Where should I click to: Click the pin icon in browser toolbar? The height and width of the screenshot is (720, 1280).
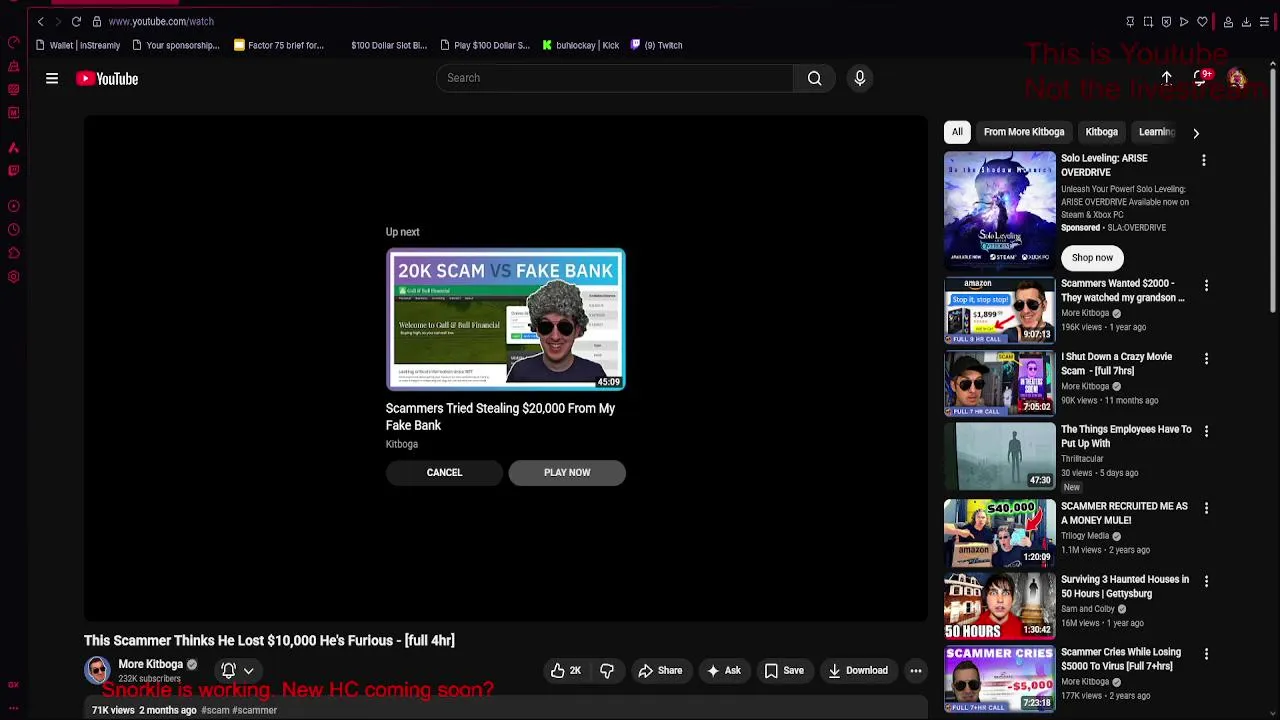(x=1130, y=22)
